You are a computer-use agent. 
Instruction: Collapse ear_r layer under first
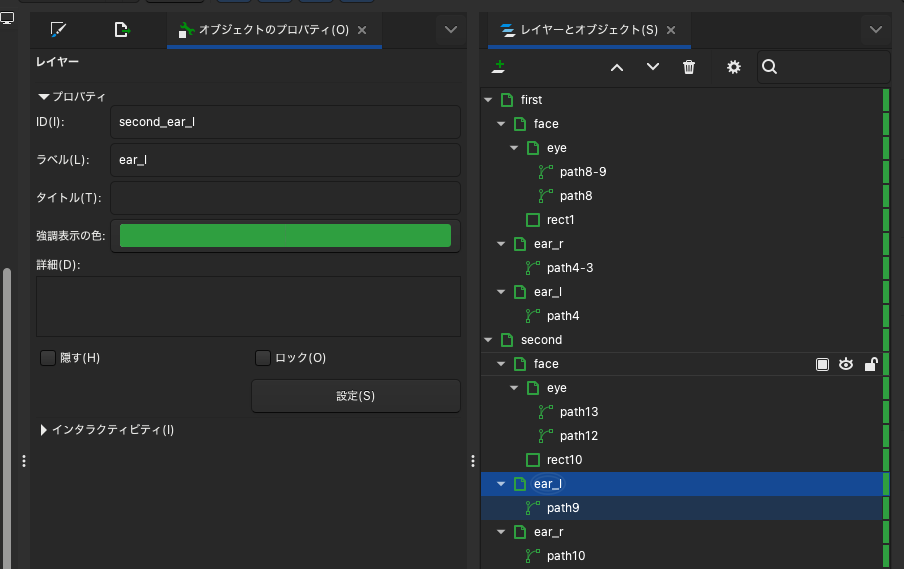[501, 244]
